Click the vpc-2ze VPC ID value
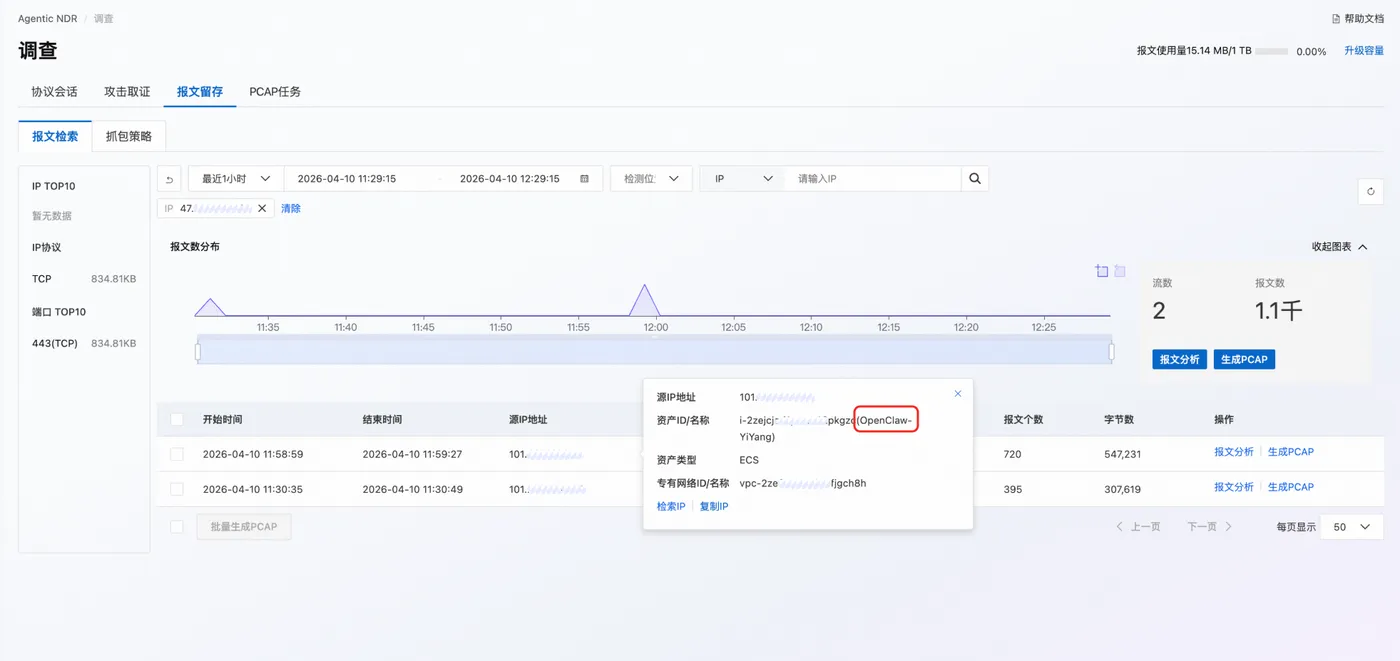This screenshot has width=1400, height=661. [x=802, y=483]
